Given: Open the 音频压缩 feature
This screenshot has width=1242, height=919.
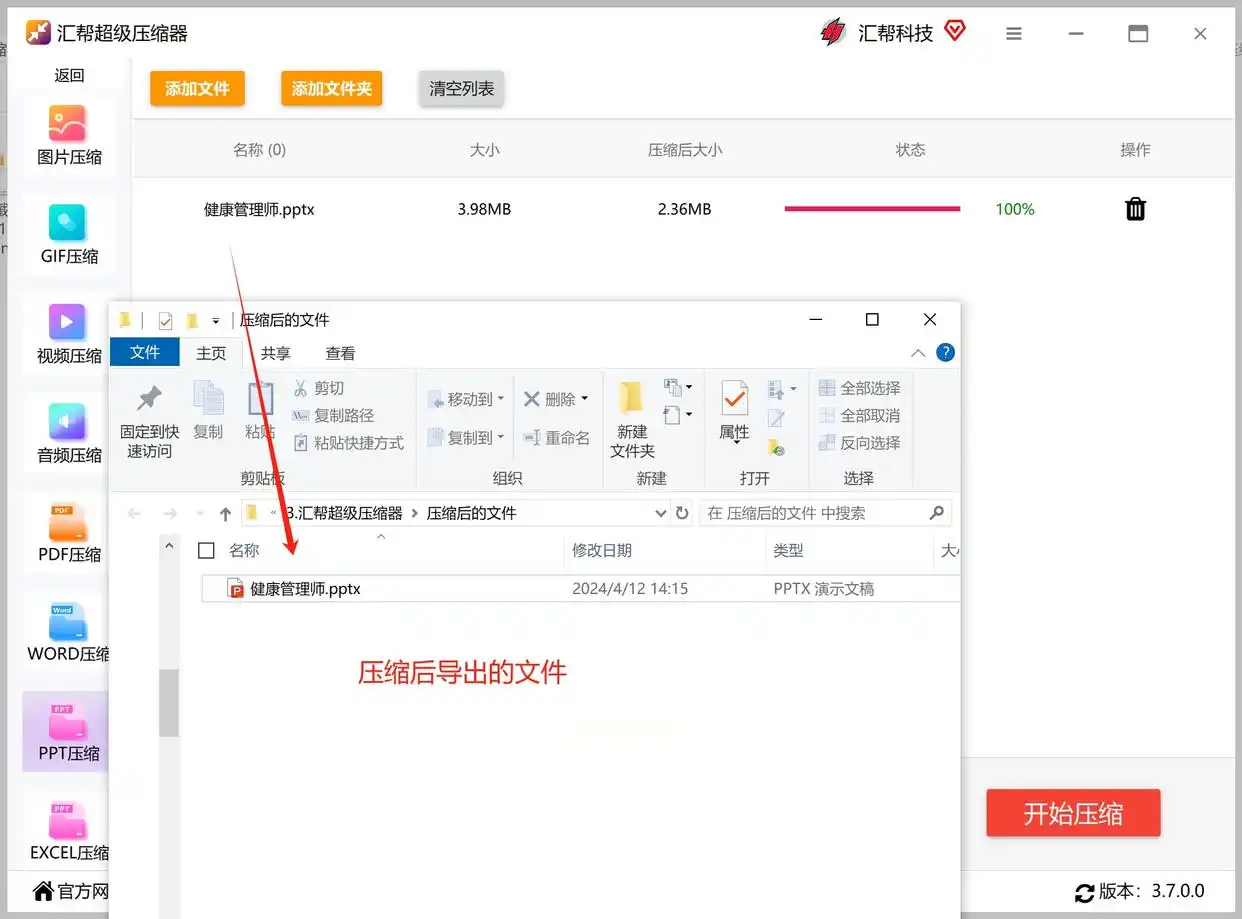Looking at the screenshot, I should [67, 432].
